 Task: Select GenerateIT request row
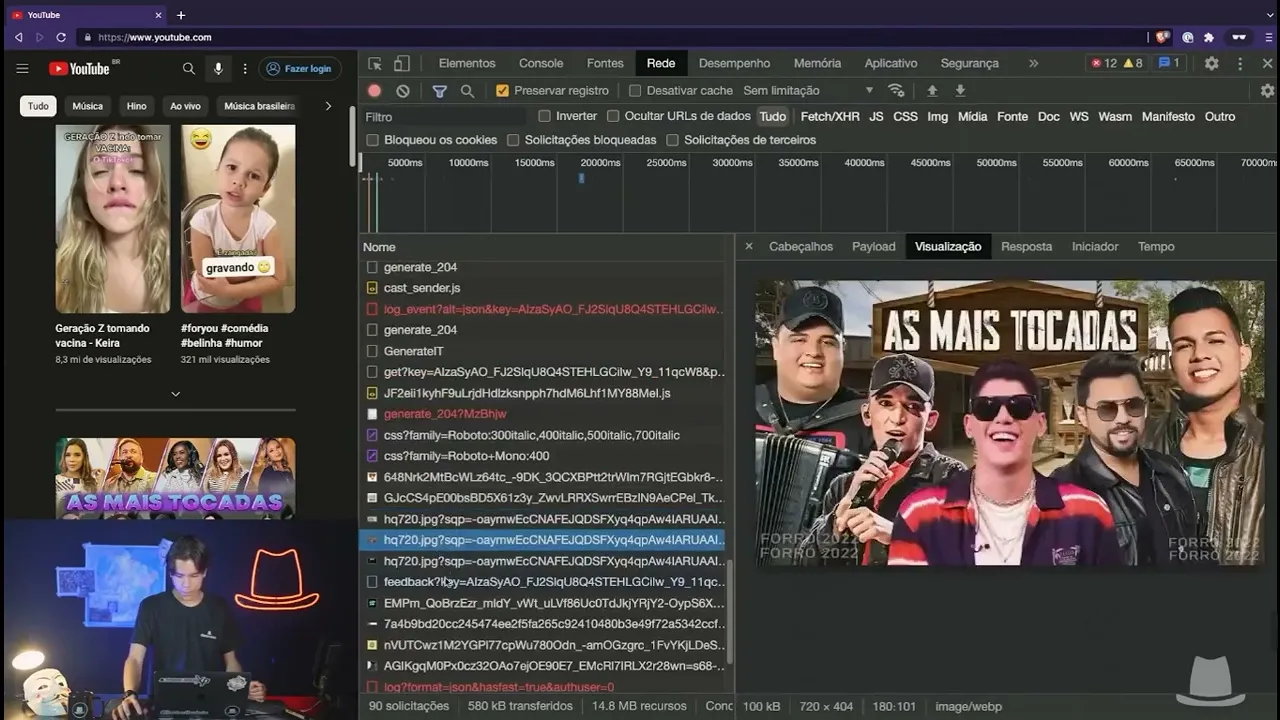tap(546, 351)
